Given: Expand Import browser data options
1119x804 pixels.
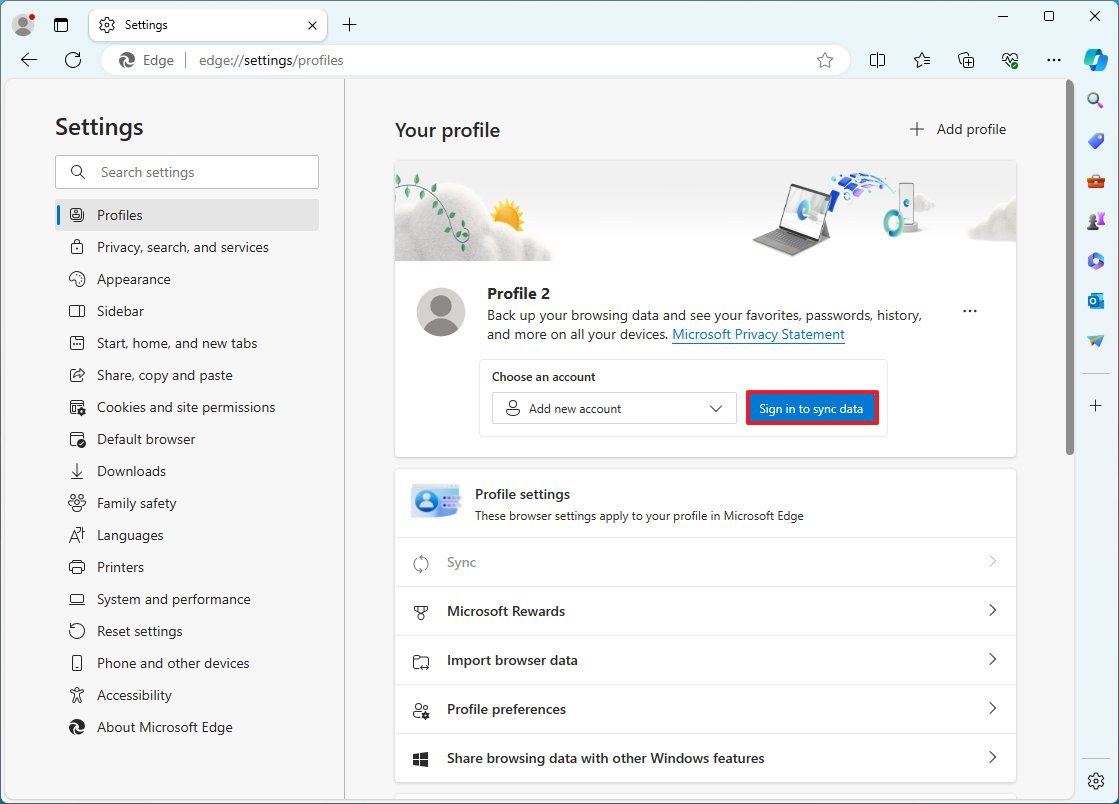Looking at the screenshot, I should point(705,660).
